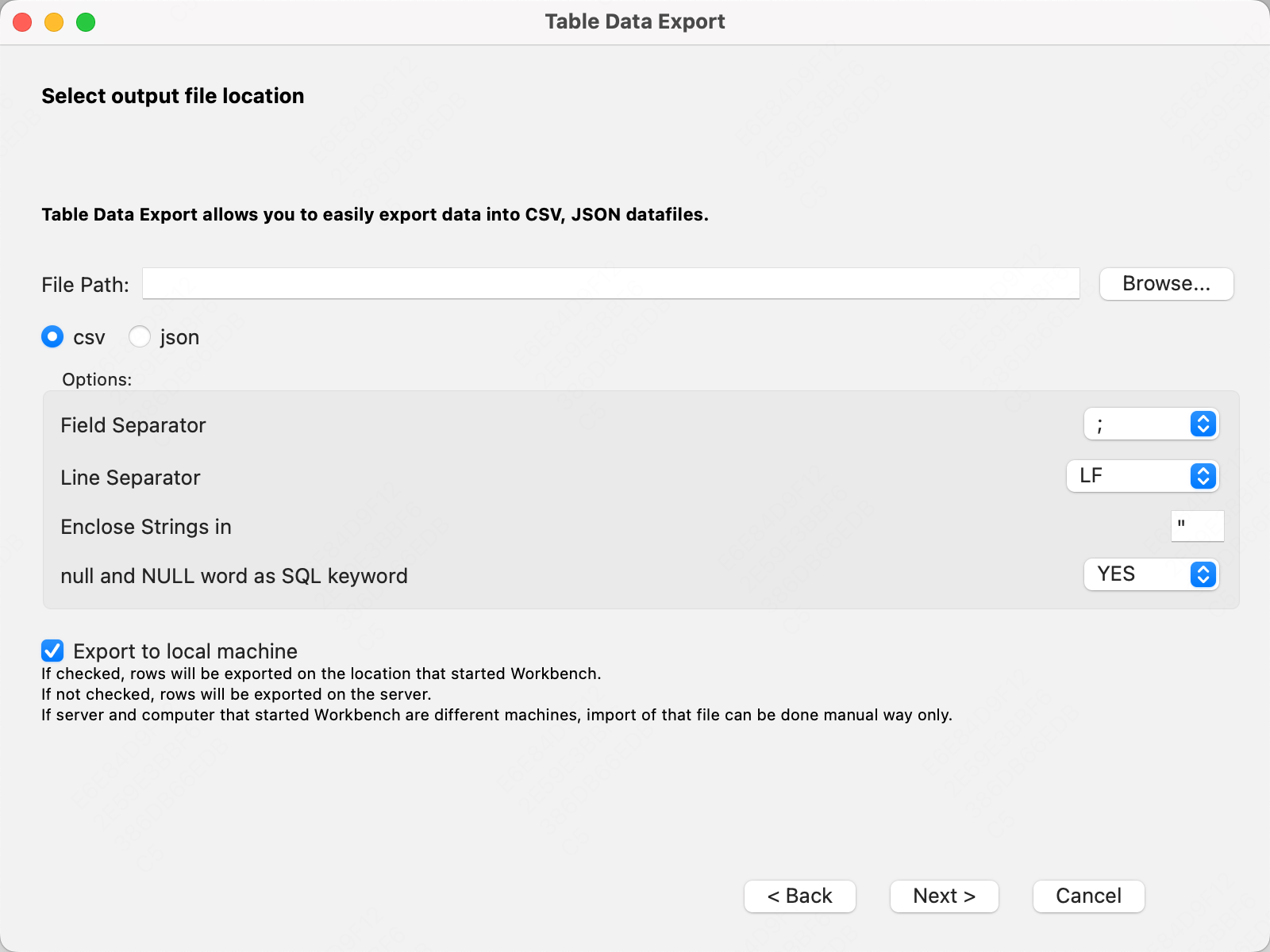Click the Options section label
Image resolution: width=1270 pixels, height=952 pixels.
(97, 379)
